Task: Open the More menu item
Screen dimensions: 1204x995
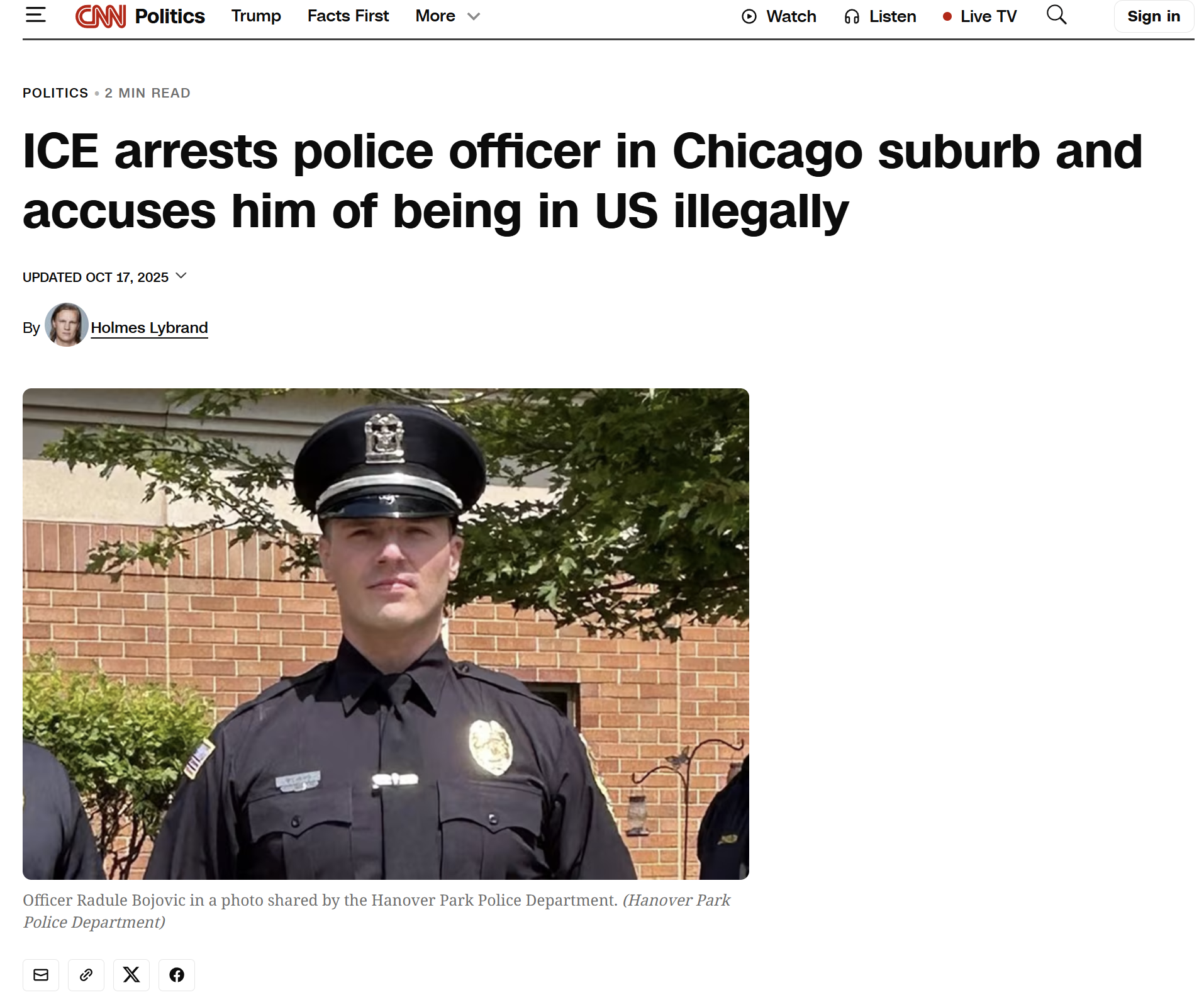Action: pyautogui.click(x=435, y=16)
